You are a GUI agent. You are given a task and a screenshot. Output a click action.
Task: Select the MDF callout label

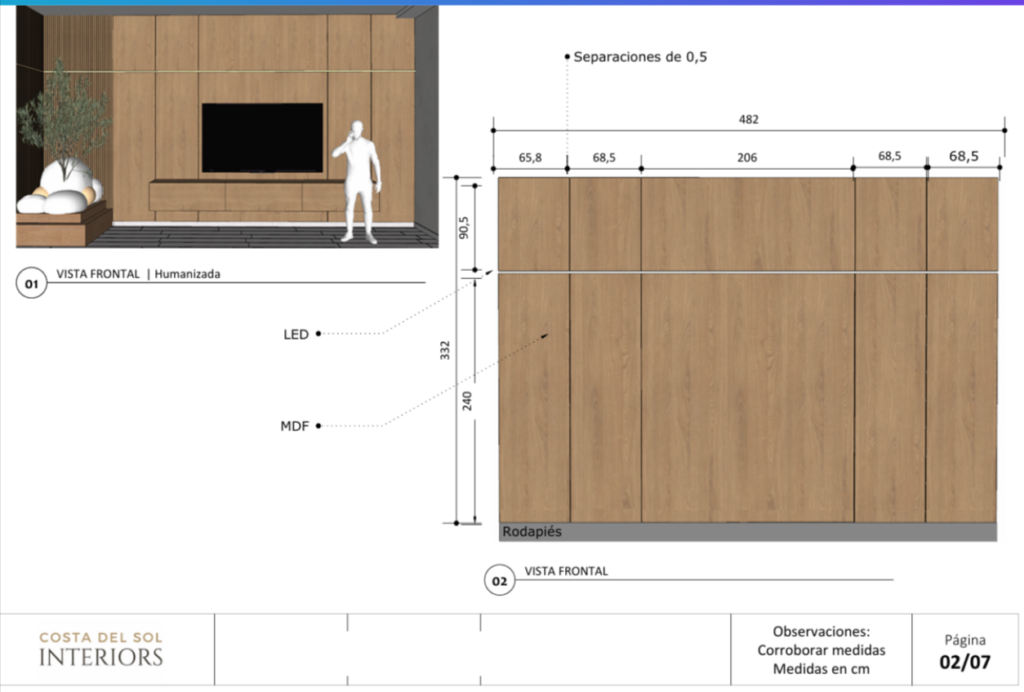point(295,426)
